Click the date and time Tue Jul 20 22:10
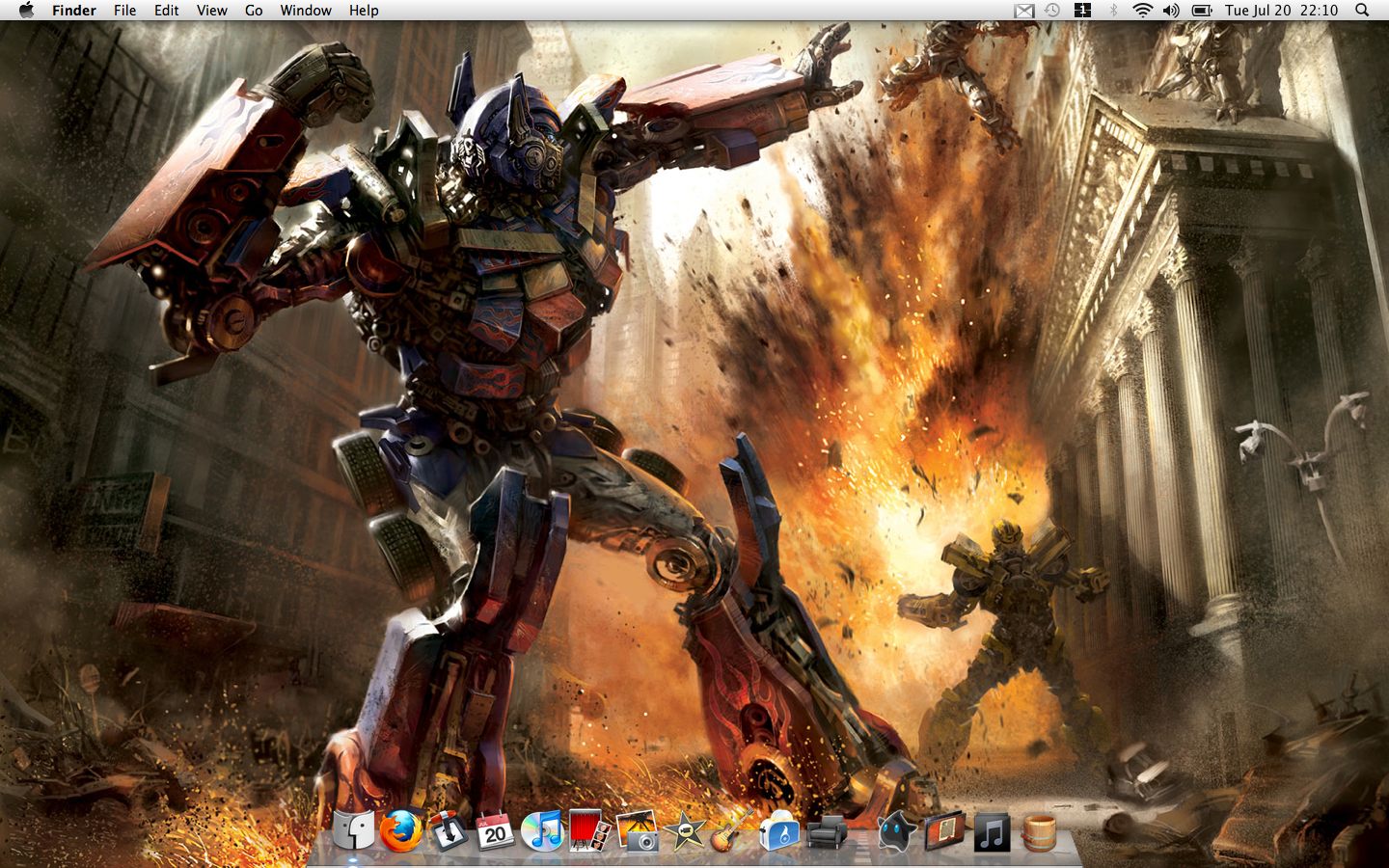The height and width of the screenshot is (868, 1389). pos(1282,11)
